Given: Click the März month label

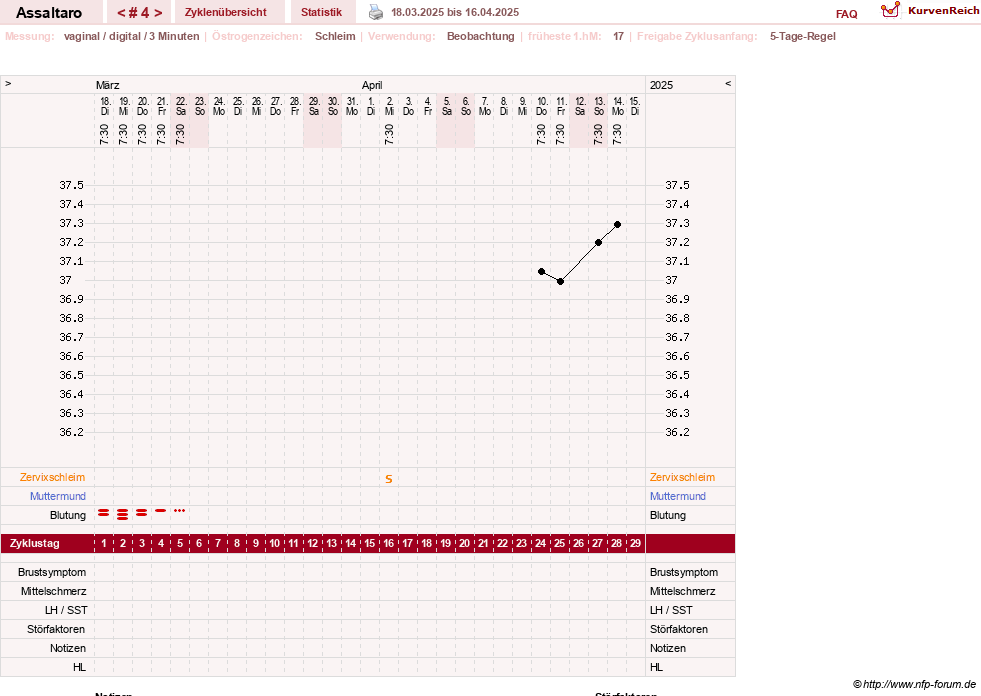Looking at the screenshot, I should [108, 85].
